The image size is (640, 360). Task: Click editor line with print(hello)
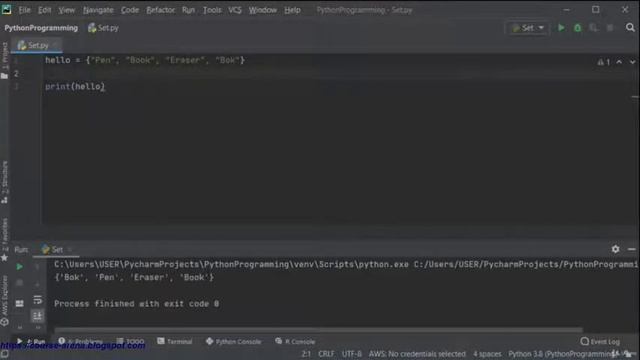(x=75, y=87)
